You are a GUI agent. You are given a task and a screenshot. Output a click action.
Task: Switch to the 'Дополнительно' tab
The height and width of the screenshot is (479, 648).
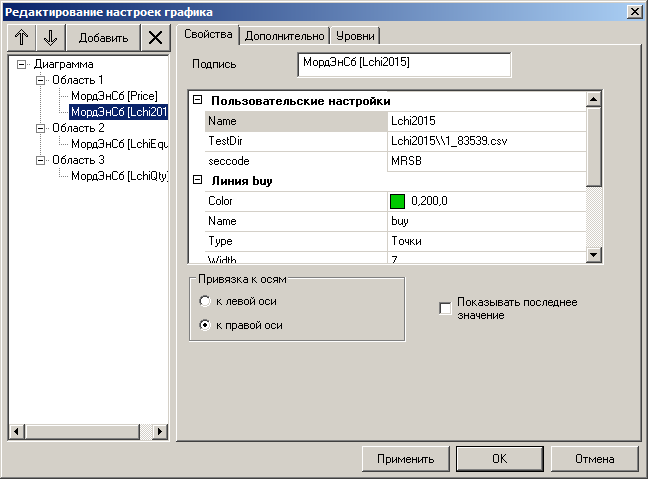pyautogui.click(x=285, y=36)
